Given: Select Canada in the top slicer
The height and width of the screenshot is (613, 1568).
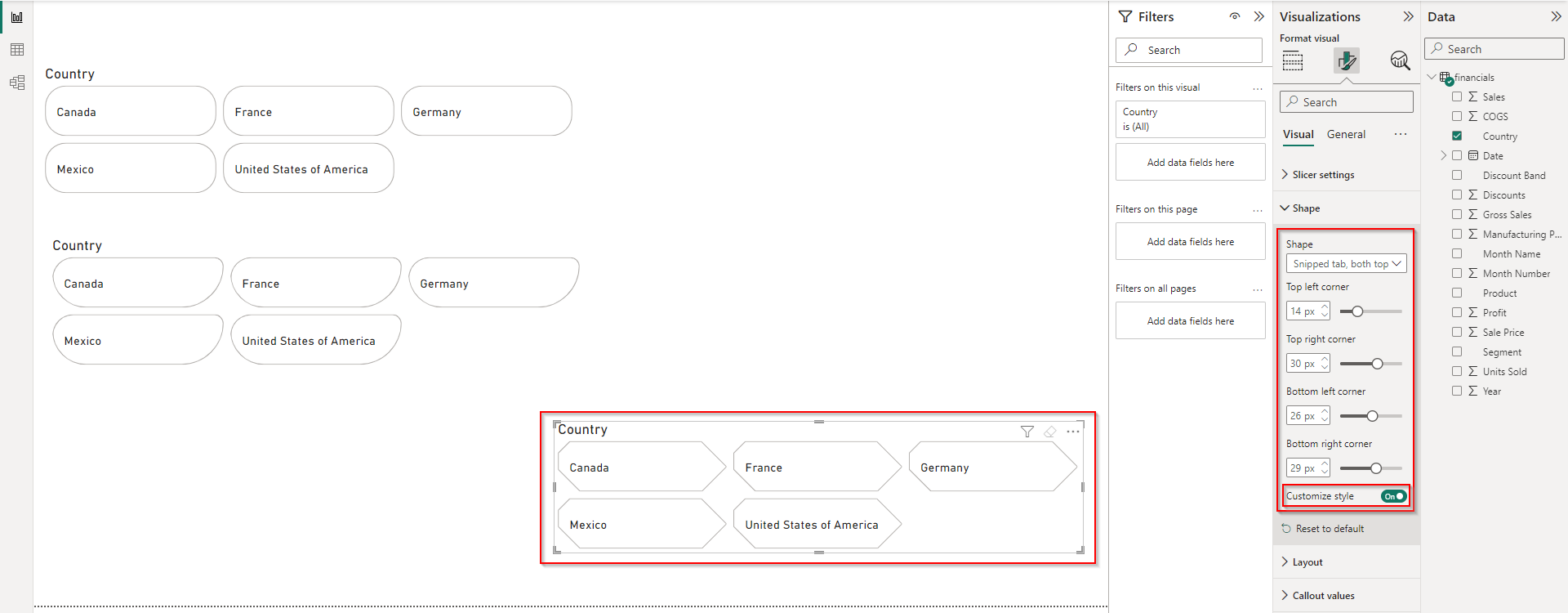Looking at the screenshot, I should 130,111.
